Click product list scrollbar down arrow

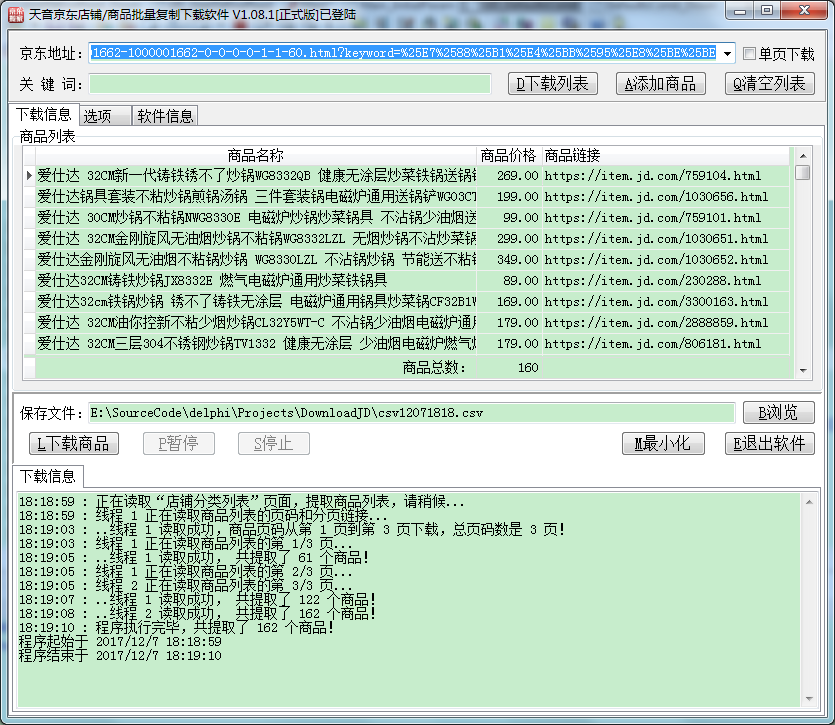coord(803,370)
